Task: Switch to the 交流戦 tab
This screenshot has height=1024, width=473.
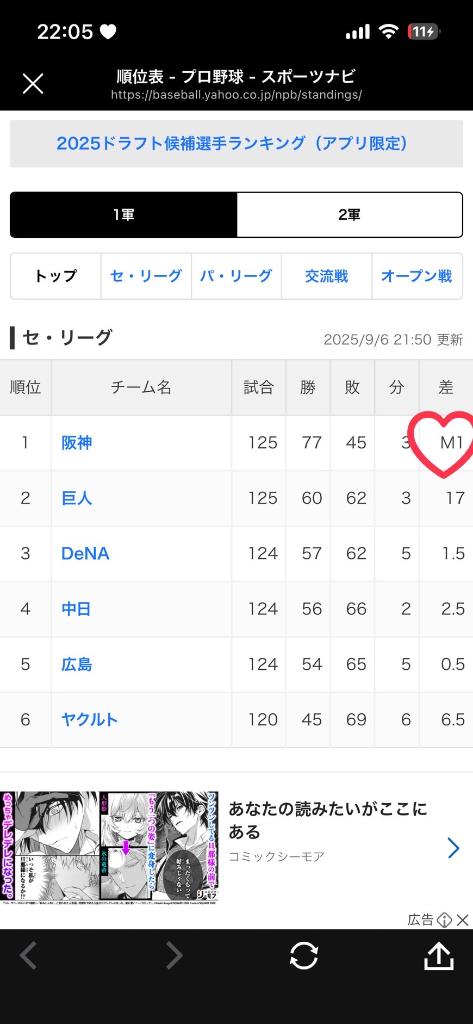Action: (326, 276)
